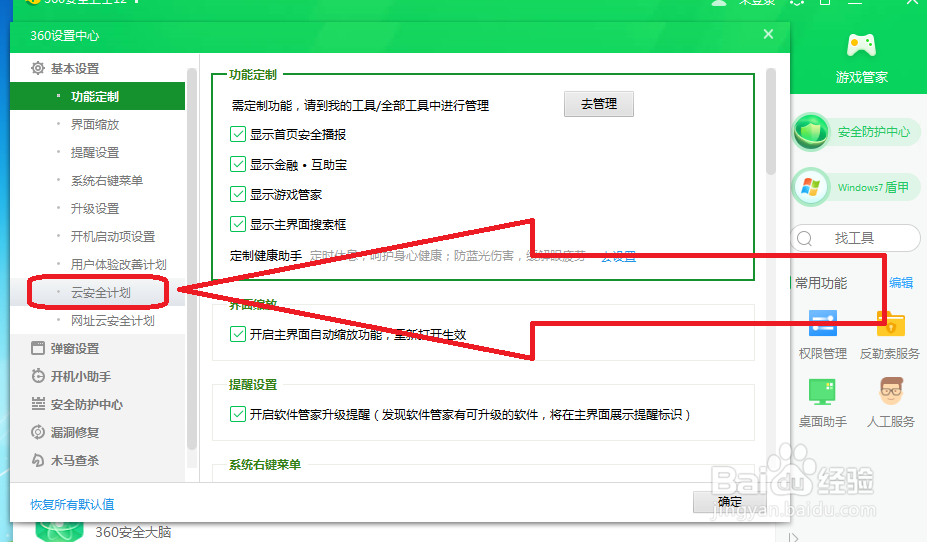
Task: Open Windows7盾甲 icon in main window
Action: point(811,187)
